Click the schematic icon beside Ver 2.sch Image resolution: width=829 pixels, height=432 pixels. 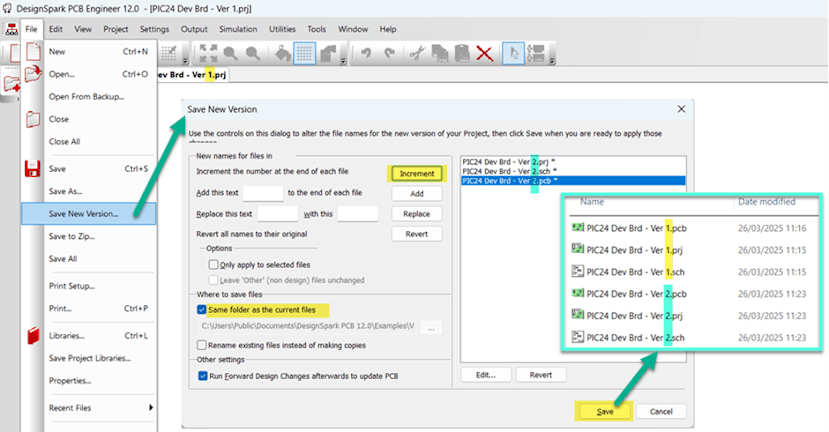coord(577,337)
